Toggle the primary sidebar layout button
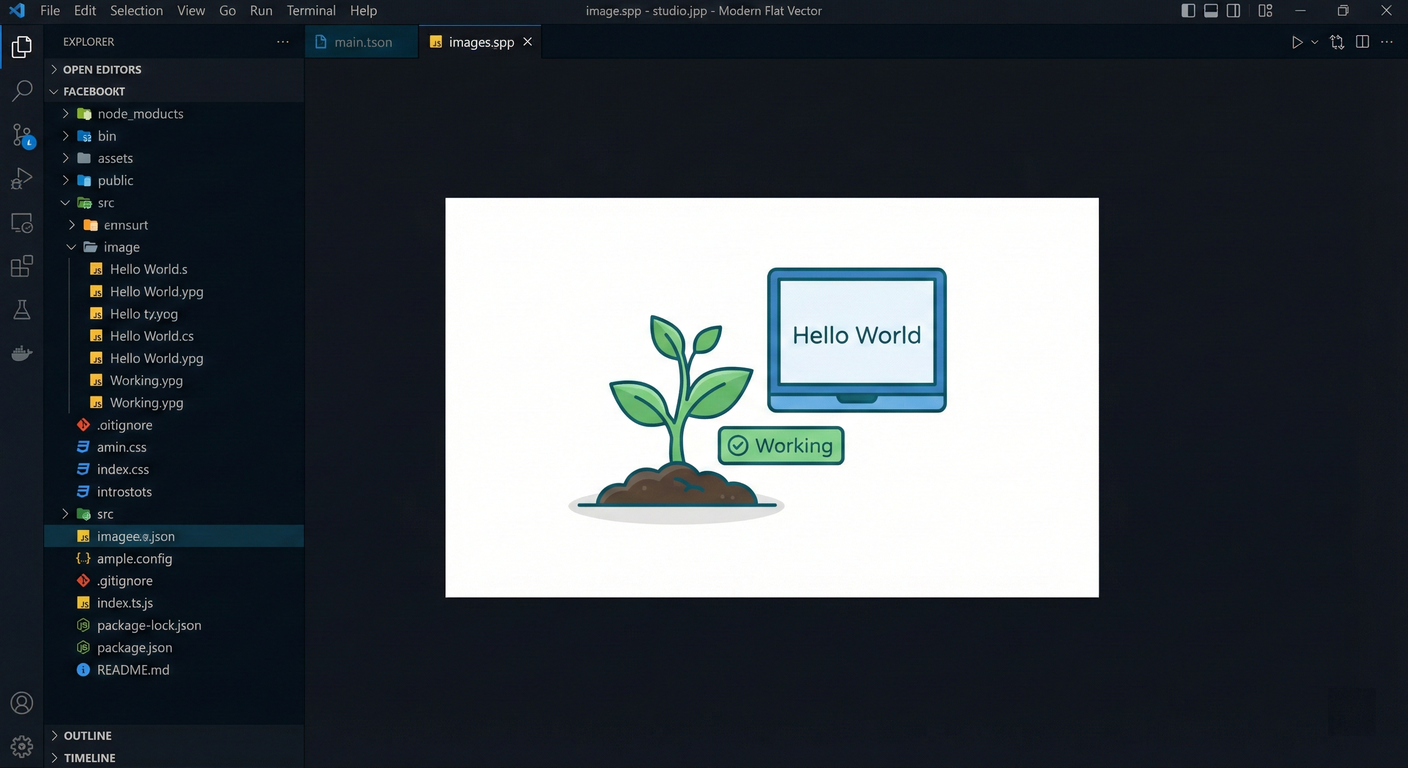 click(x=1188, y=11)
